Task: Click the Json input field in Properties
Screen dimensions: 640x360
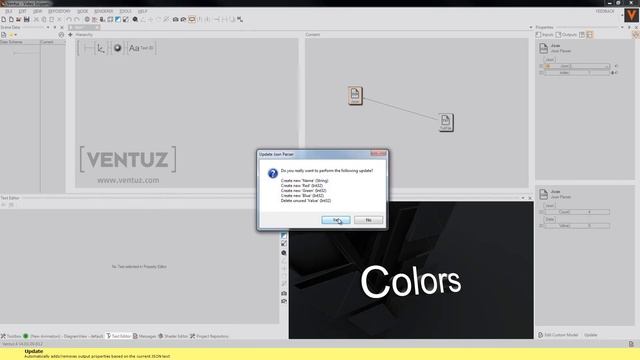Action: 577,66
